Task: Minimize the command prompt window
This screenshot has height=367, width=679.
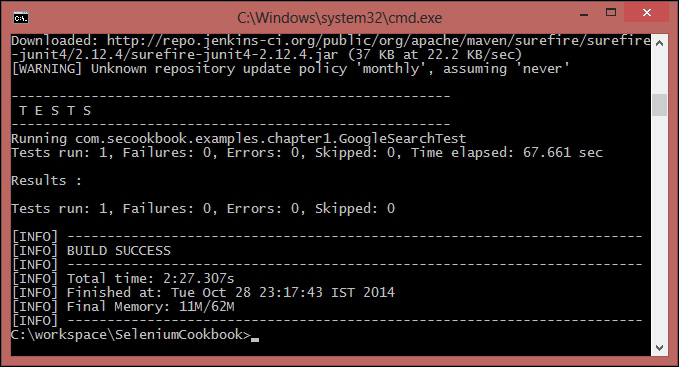Action: (x=584, y=13)
